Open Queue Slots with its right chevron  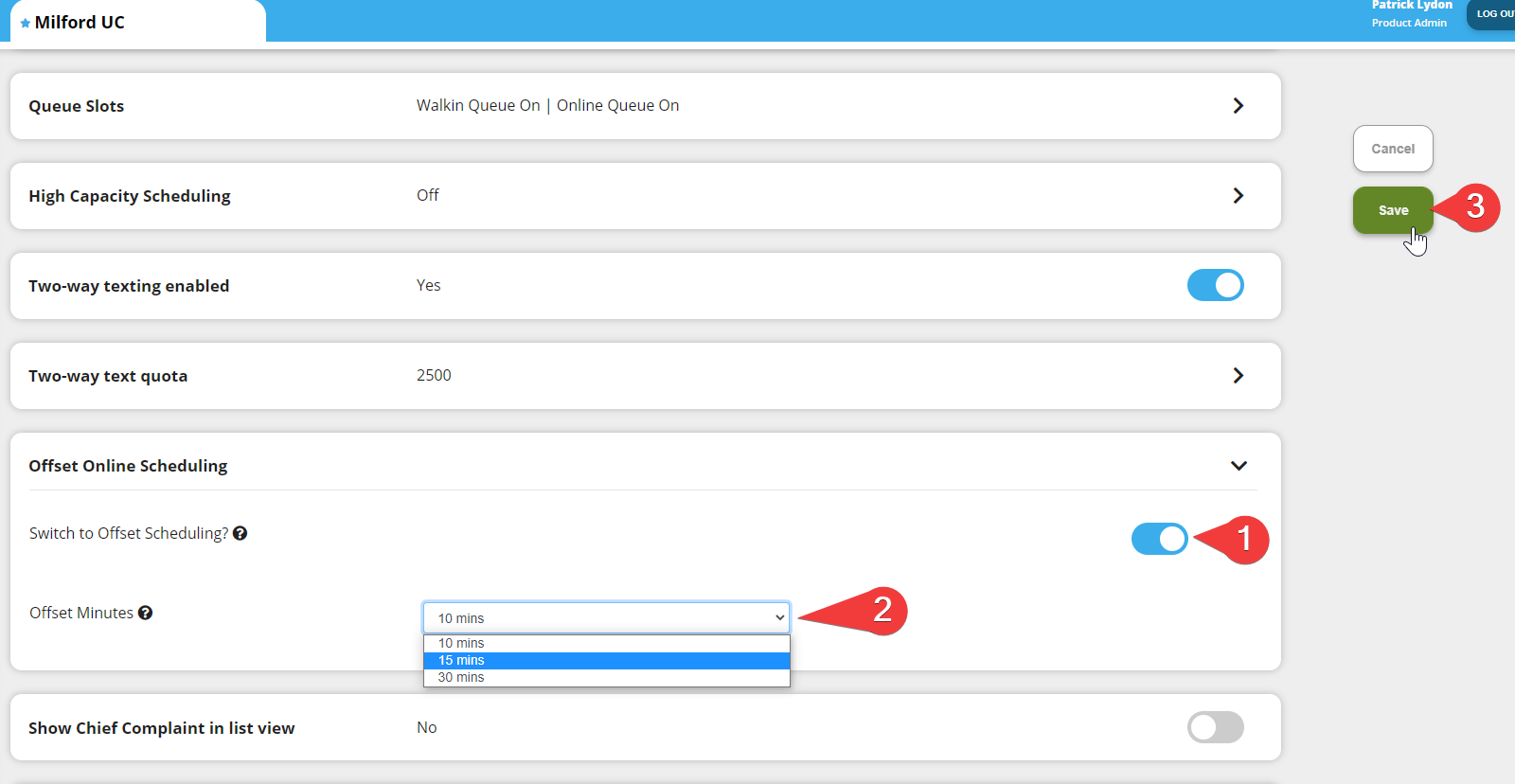click(1238, 106)
